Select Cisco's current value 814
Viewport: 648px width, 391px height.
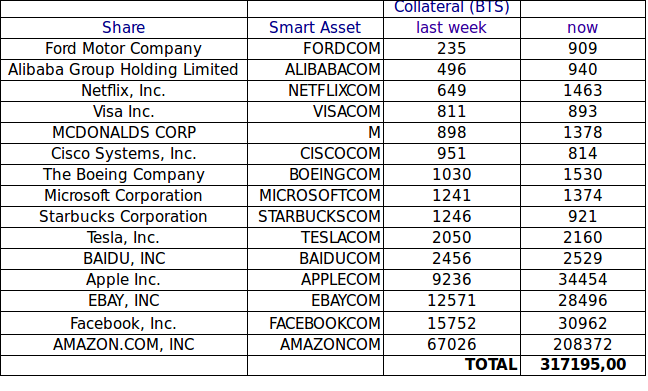582,154
